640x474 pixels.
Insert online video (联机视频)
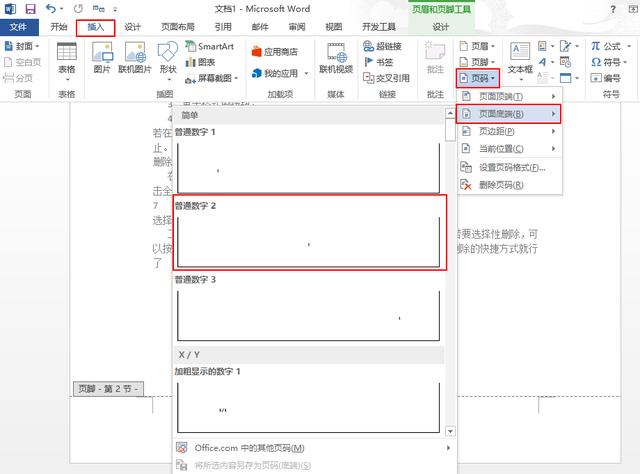(336, 58)
